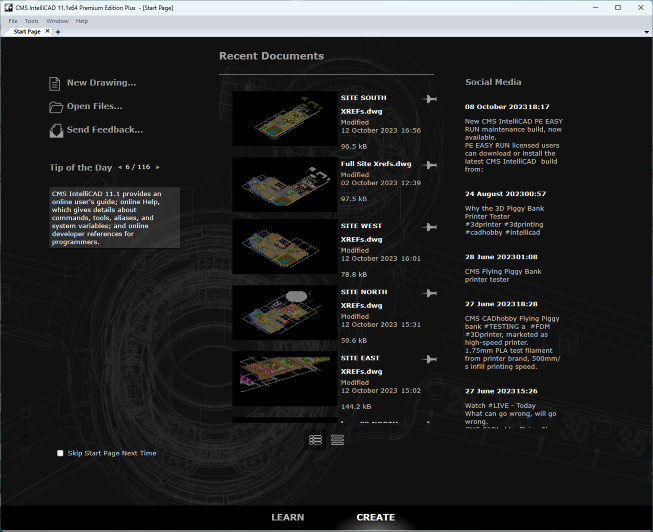
Task: Minimize the IntelliCAD window
Action: click(596, 7)
